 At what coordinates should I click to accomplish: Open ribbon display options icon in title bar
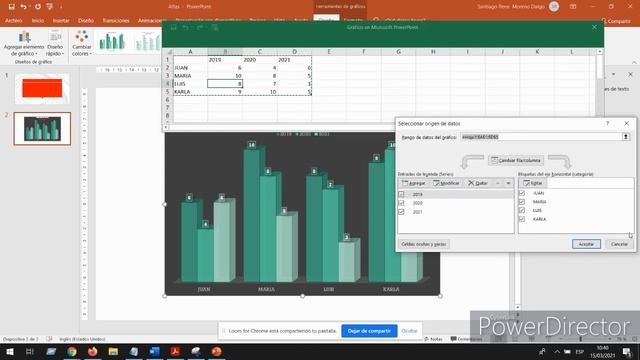coord(573,7)
